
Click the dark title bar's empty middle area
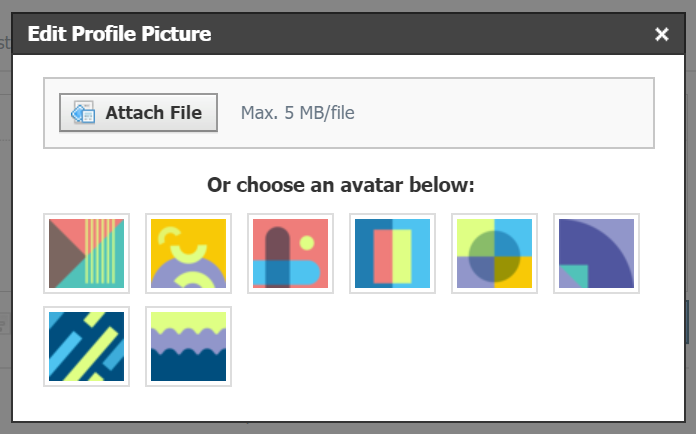[x=430, y=35]
